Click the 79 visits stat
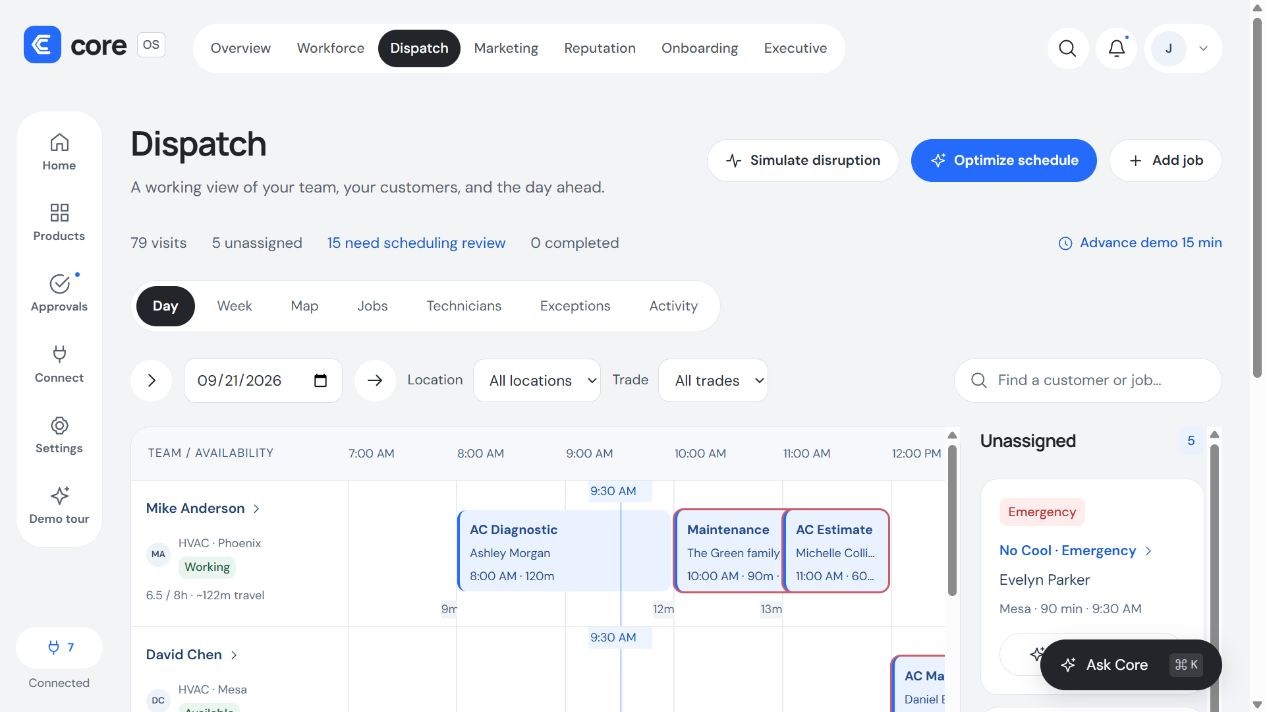This screenshot has height=712, width=1265. [x=159, y=243]
